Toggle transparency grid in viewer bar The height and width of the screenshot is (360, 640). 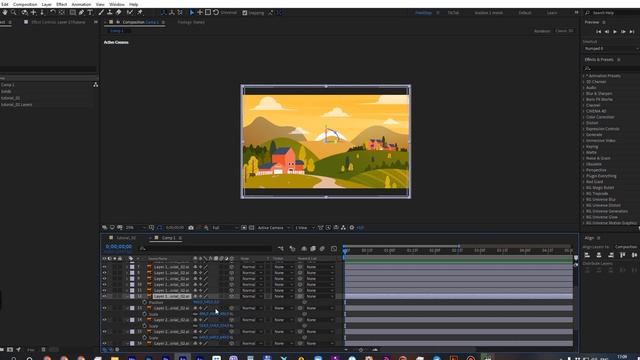coord(251,228)
